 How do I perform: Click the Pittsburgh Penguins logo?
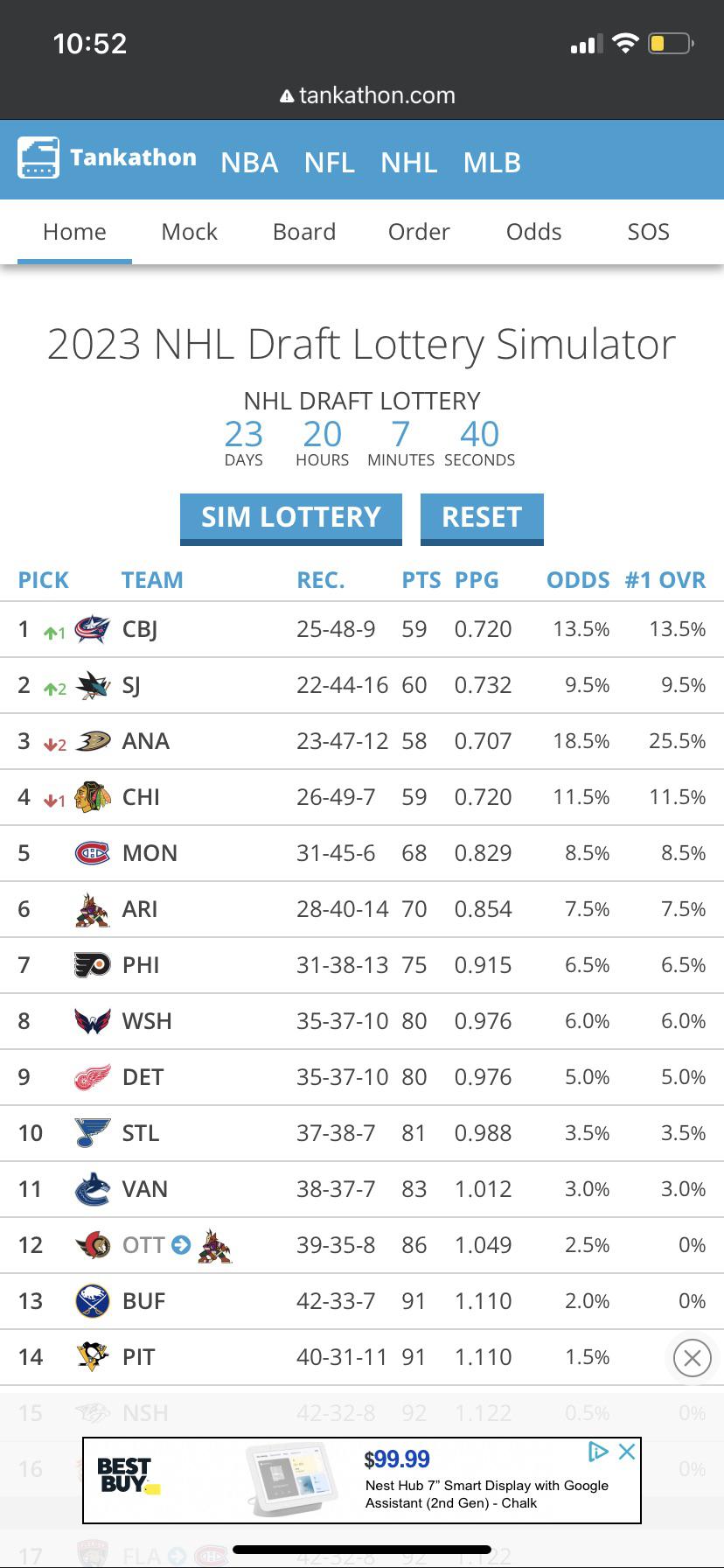point(93,1357)
